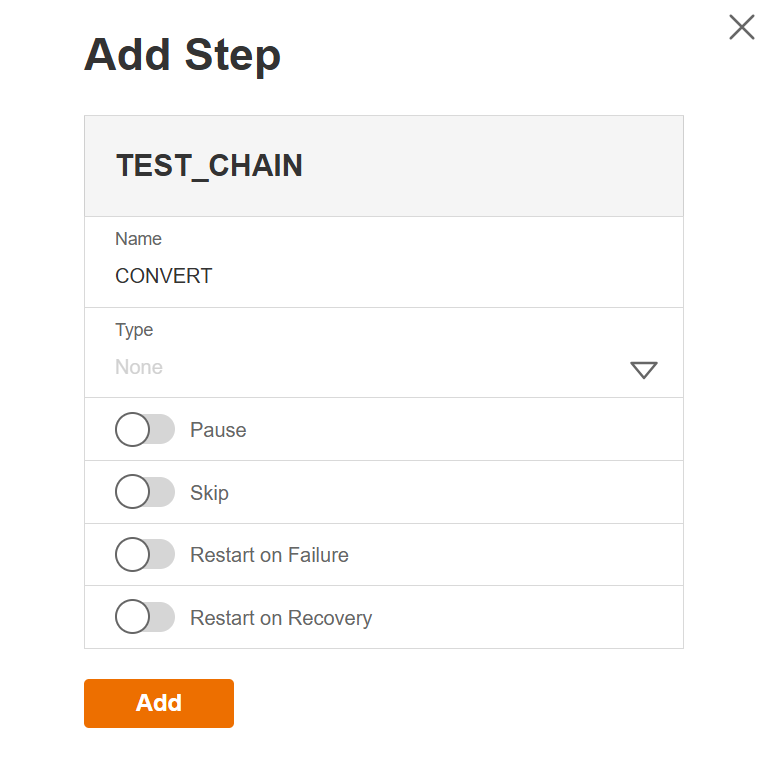Click the Skip label text

[x=209, y=493]
